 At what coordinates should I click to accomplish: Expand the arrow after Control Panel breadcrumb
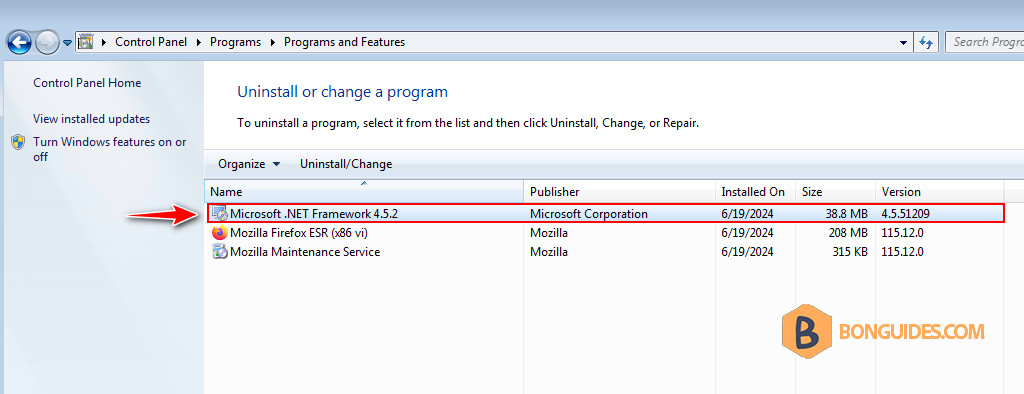[200, 42]
